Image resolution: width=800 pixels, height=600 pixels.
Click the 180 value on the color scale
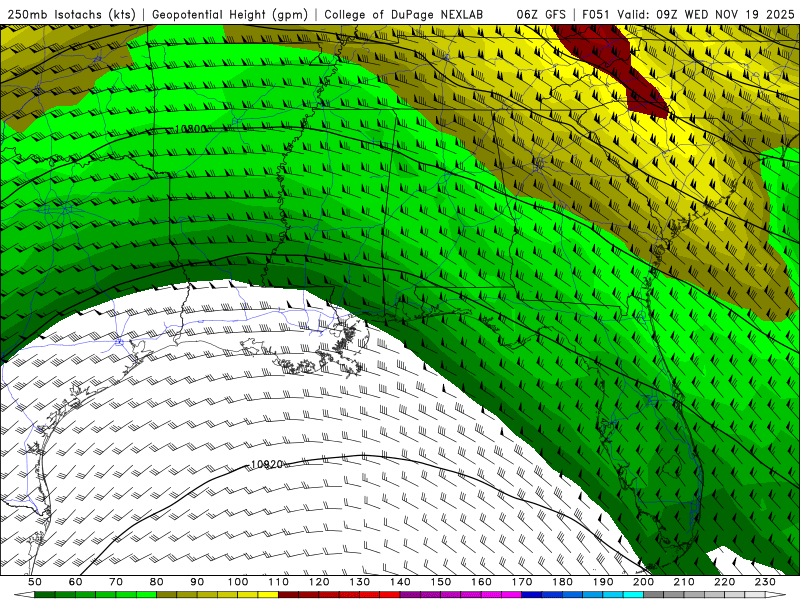click(x=562, y=582)
